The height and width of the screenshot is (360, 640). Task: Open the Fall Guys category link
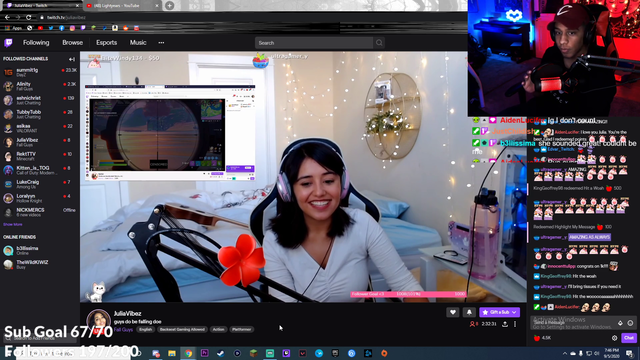pyautogui.click(x=123, y=329)
